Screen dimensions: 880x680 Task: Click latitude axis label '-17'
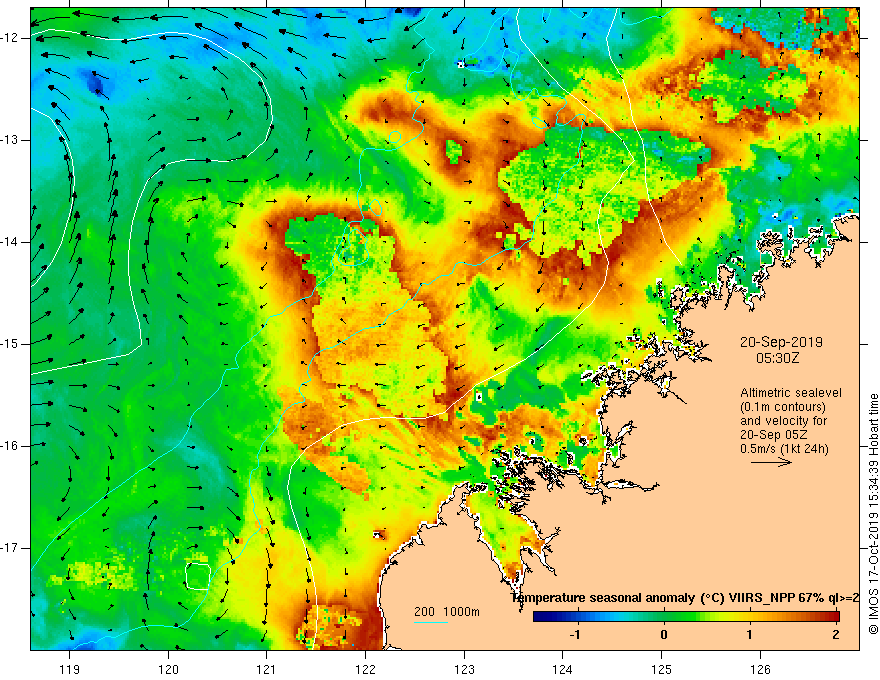(x=11, y=548)
